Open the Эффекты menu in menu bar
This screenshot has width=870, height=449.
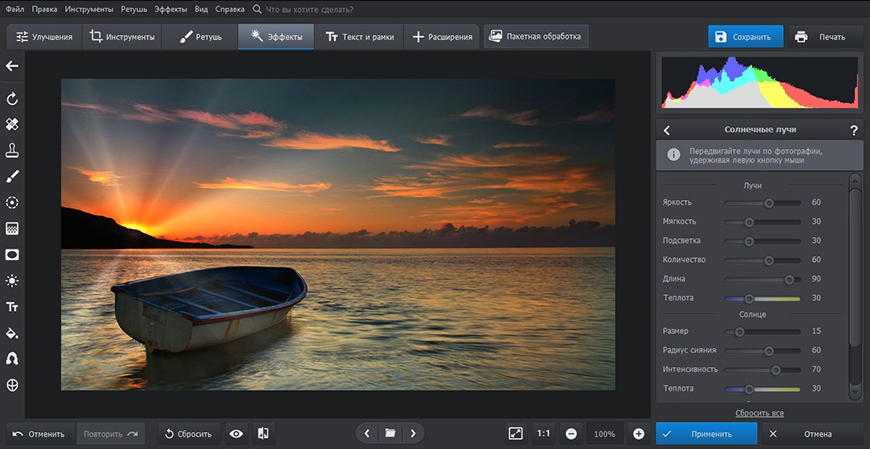pos(170,8)
